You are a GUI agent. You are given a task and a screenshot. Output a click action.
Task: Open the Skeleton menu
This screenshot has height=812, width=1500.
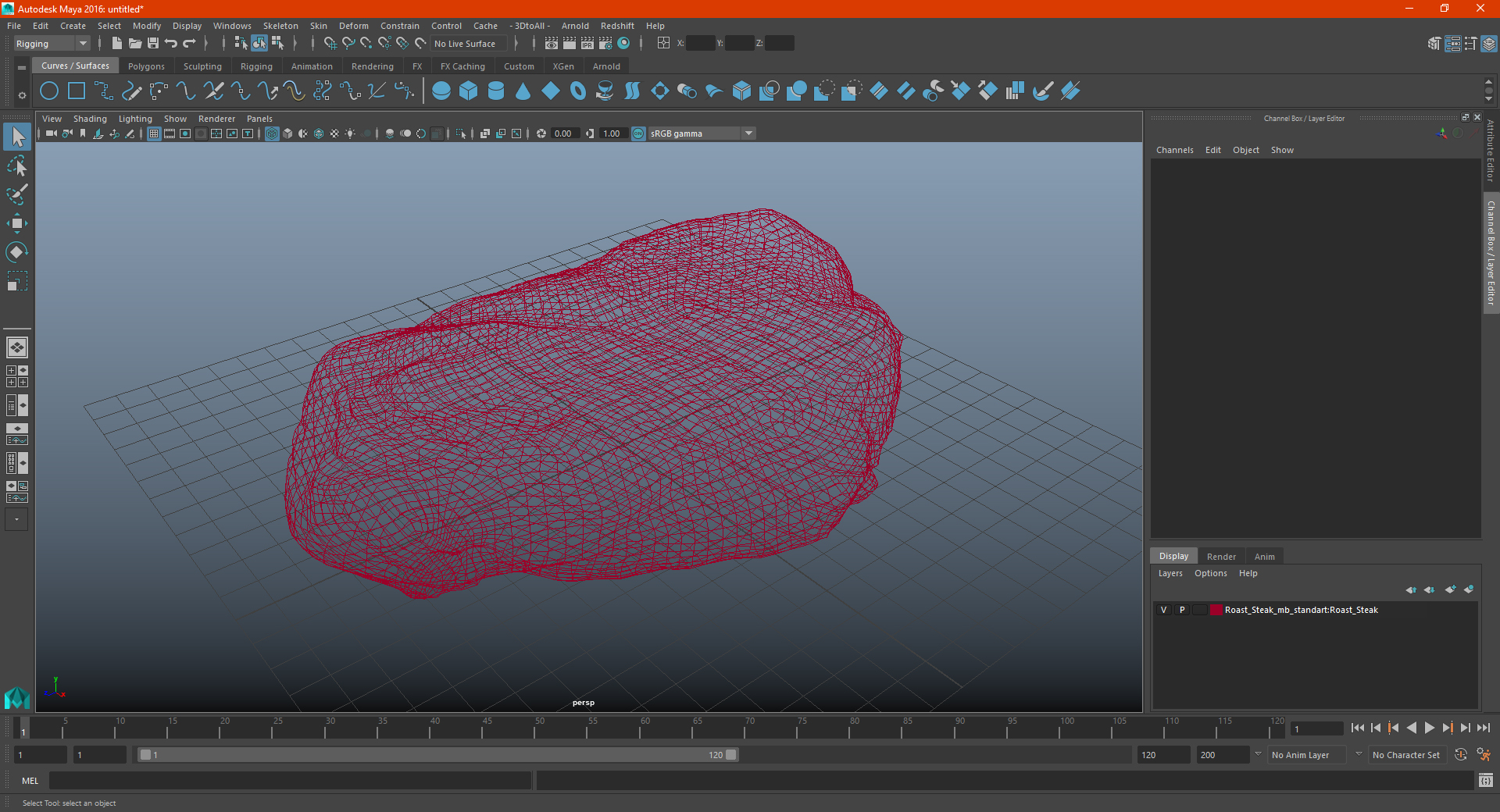point(280,26)
